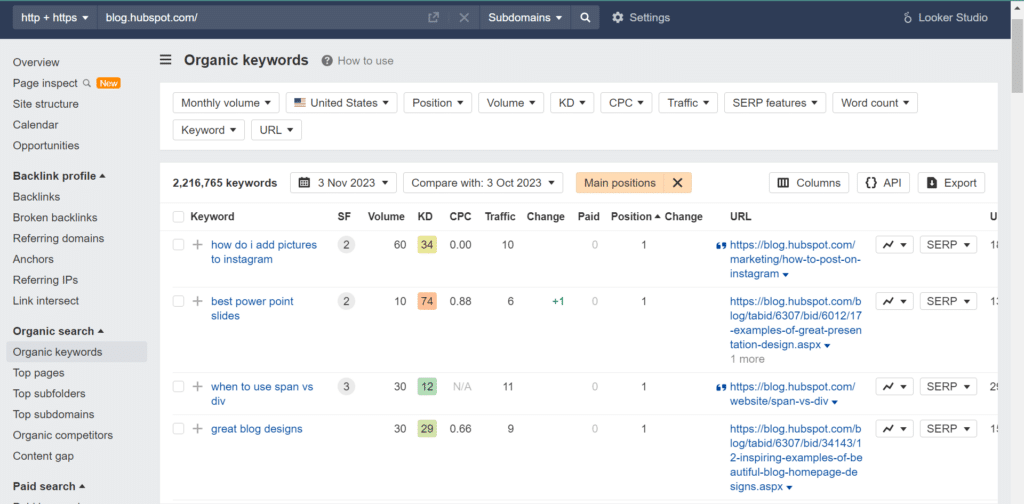Expand row plus for best power point slides
1024x504 pixels.
click(198, 301)
